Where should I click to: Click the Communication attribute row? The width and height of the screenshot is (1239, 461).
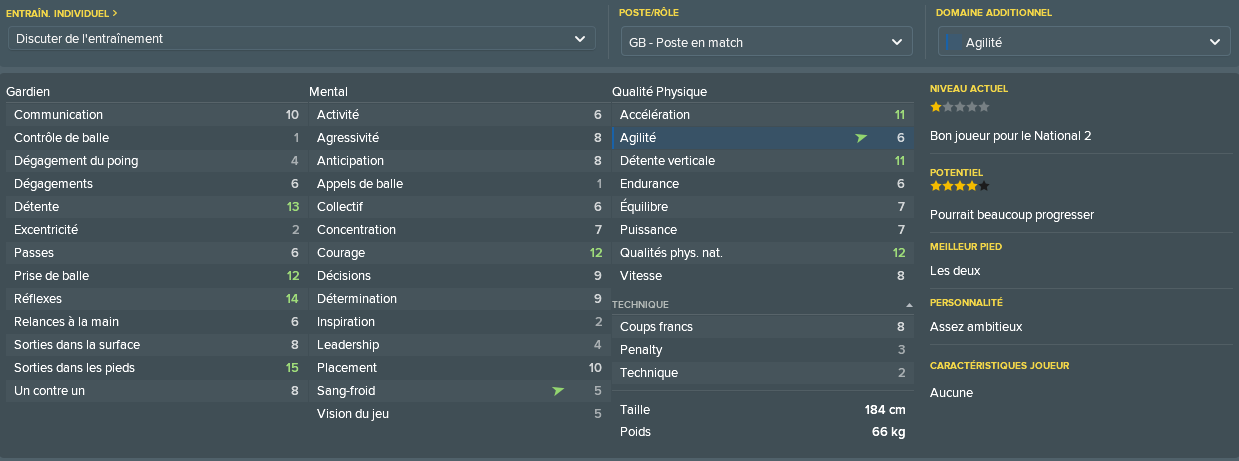pos(156,115)
